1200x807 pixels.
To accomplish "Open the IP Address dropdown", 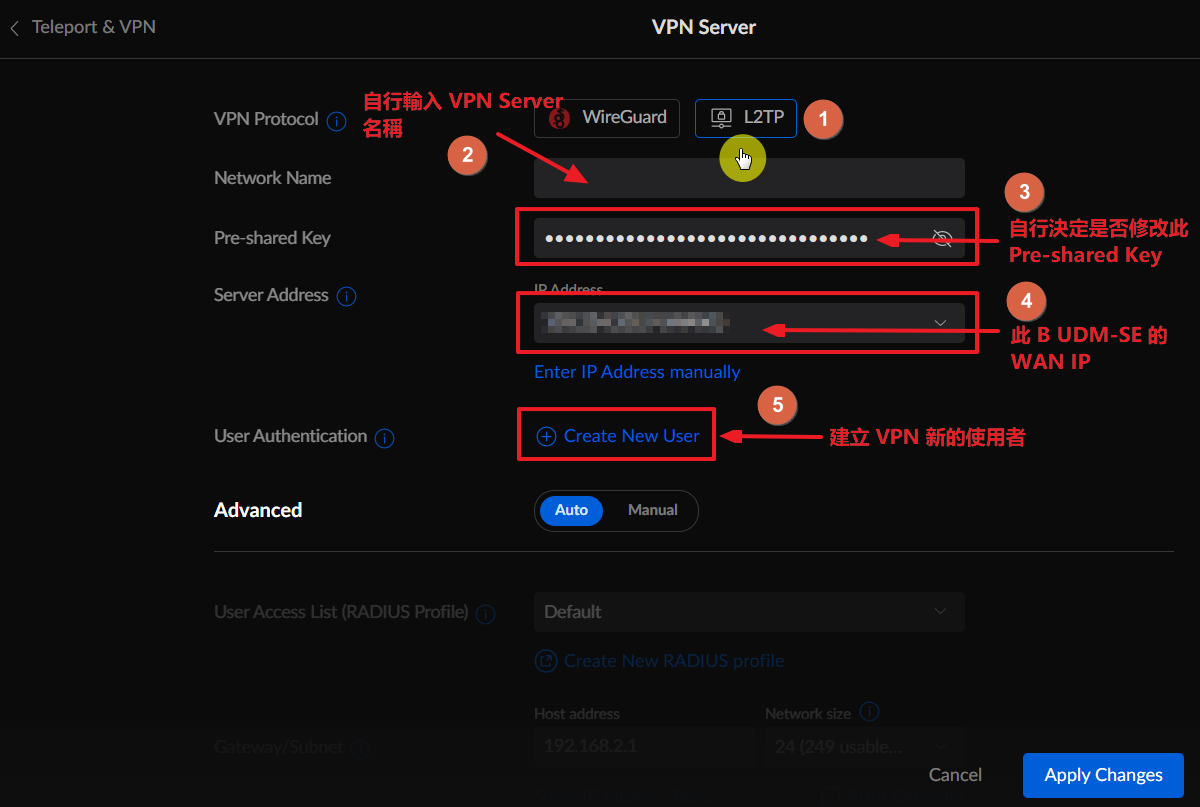I will 749,323.
